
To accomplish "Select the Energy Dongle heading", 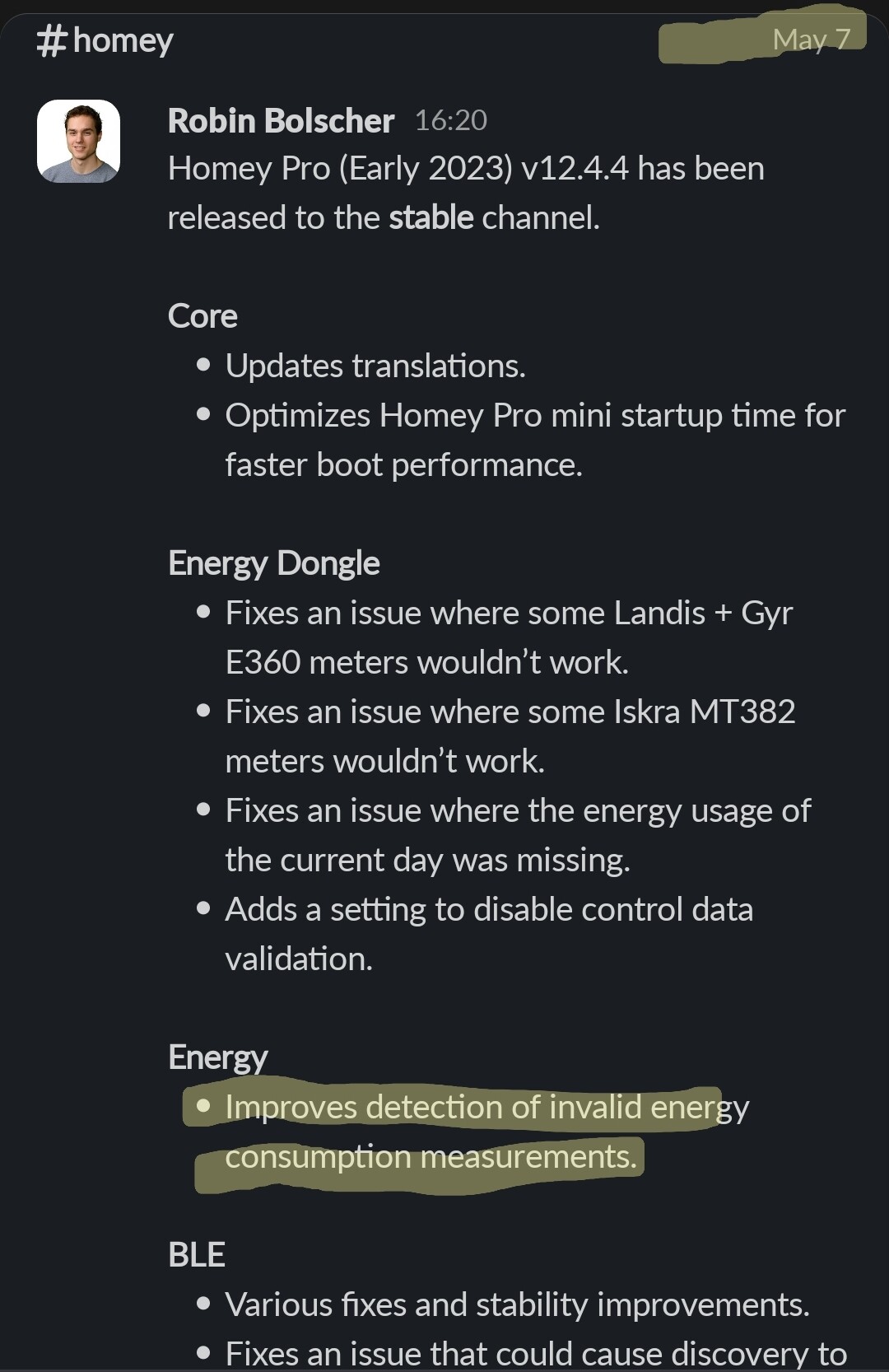I will point(274,563).
